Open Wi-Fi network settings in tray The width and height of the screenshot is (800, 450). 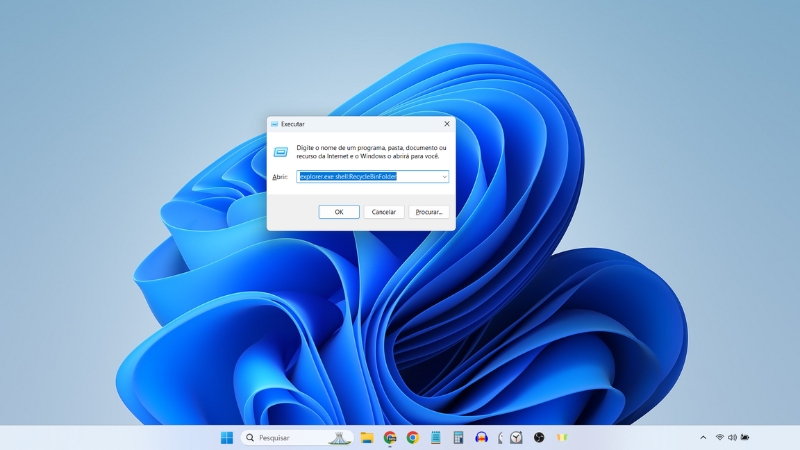click(719, 438)
